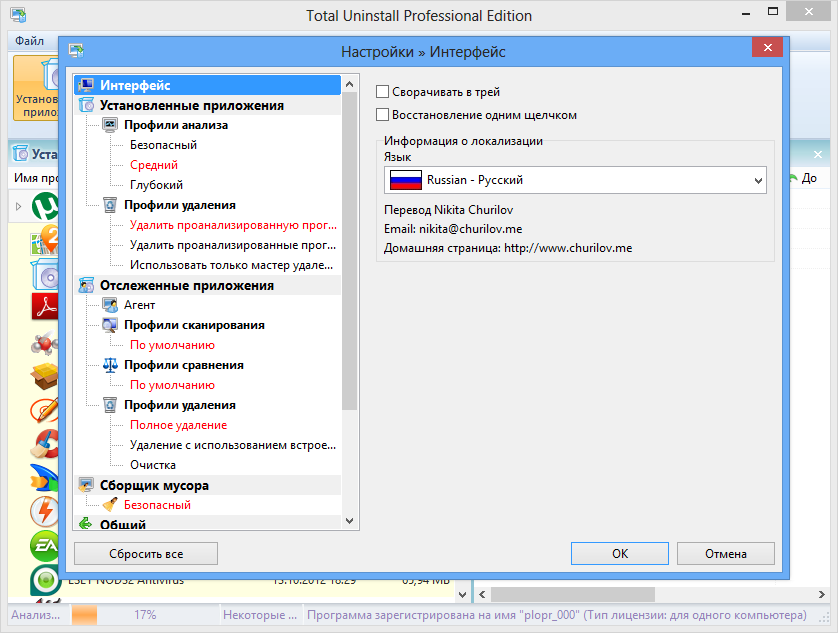The width and height of the screenshot is (838, 633).
Task: Select Использовать только мастер удале... profile
Action: [231, 265]
